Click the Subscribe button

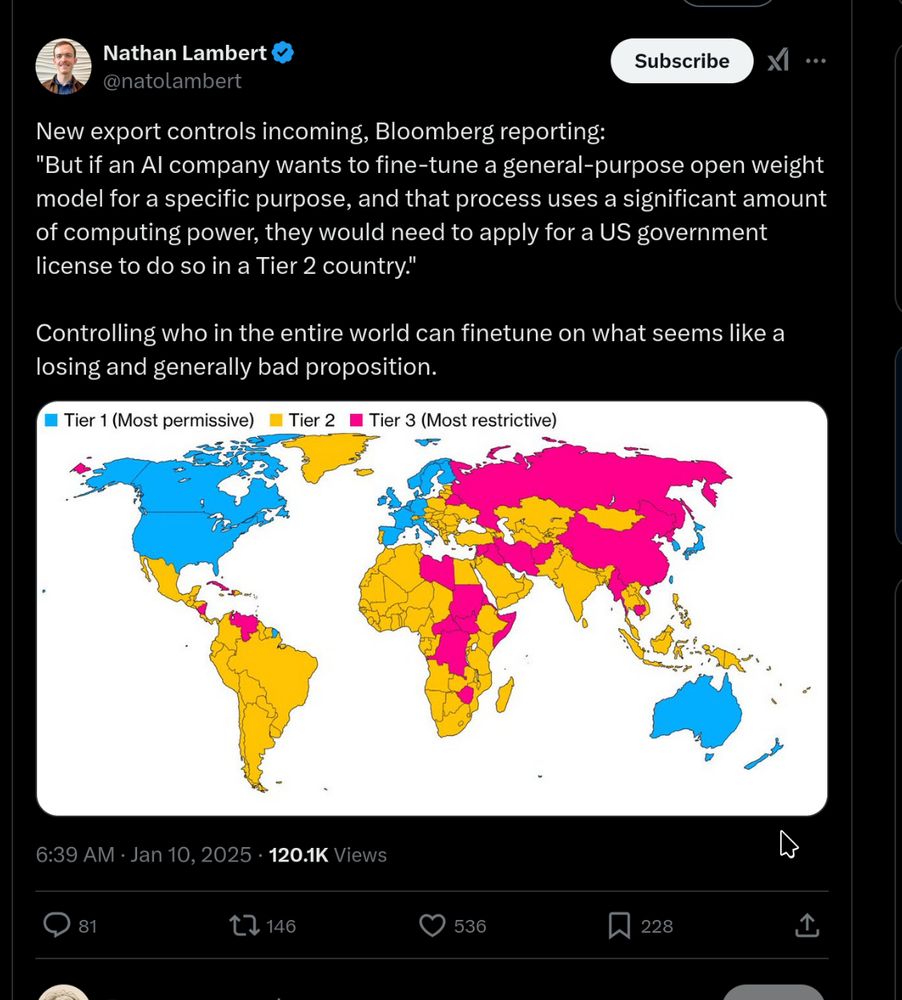tap(681, 61)
